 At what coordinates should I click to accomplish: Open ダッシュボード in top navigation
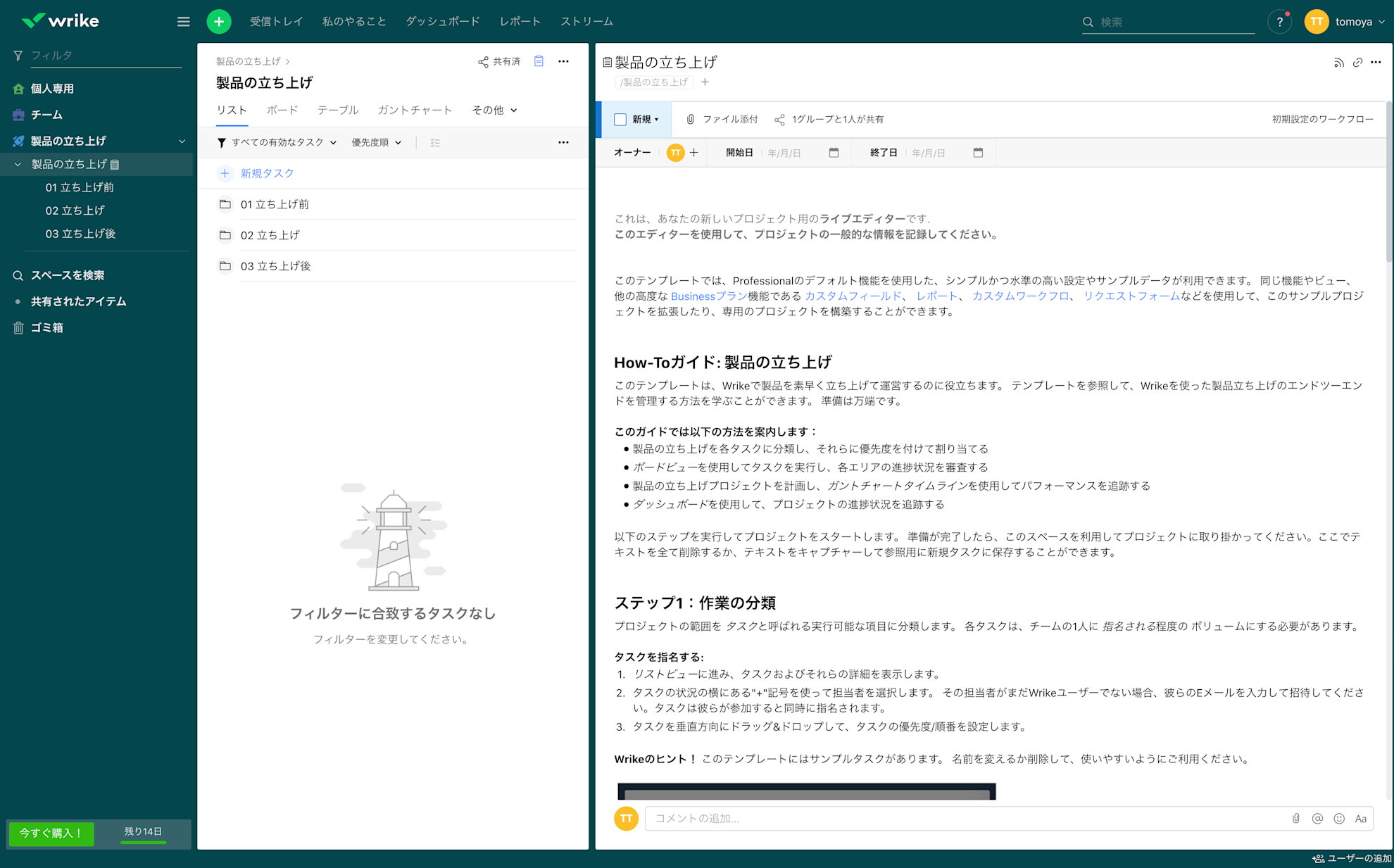click(443, 22)
